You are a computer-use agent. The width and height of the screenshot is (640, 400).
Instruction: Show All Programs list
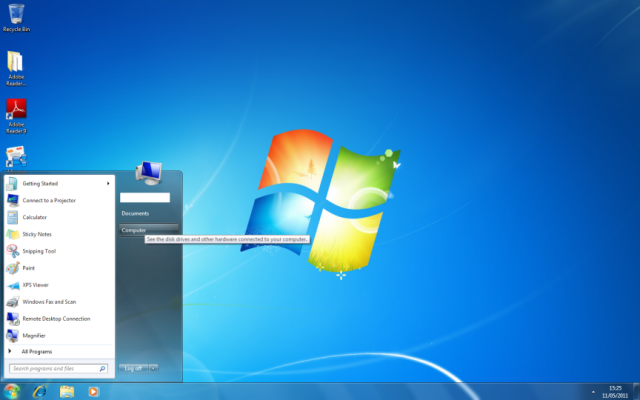[59, 351]
